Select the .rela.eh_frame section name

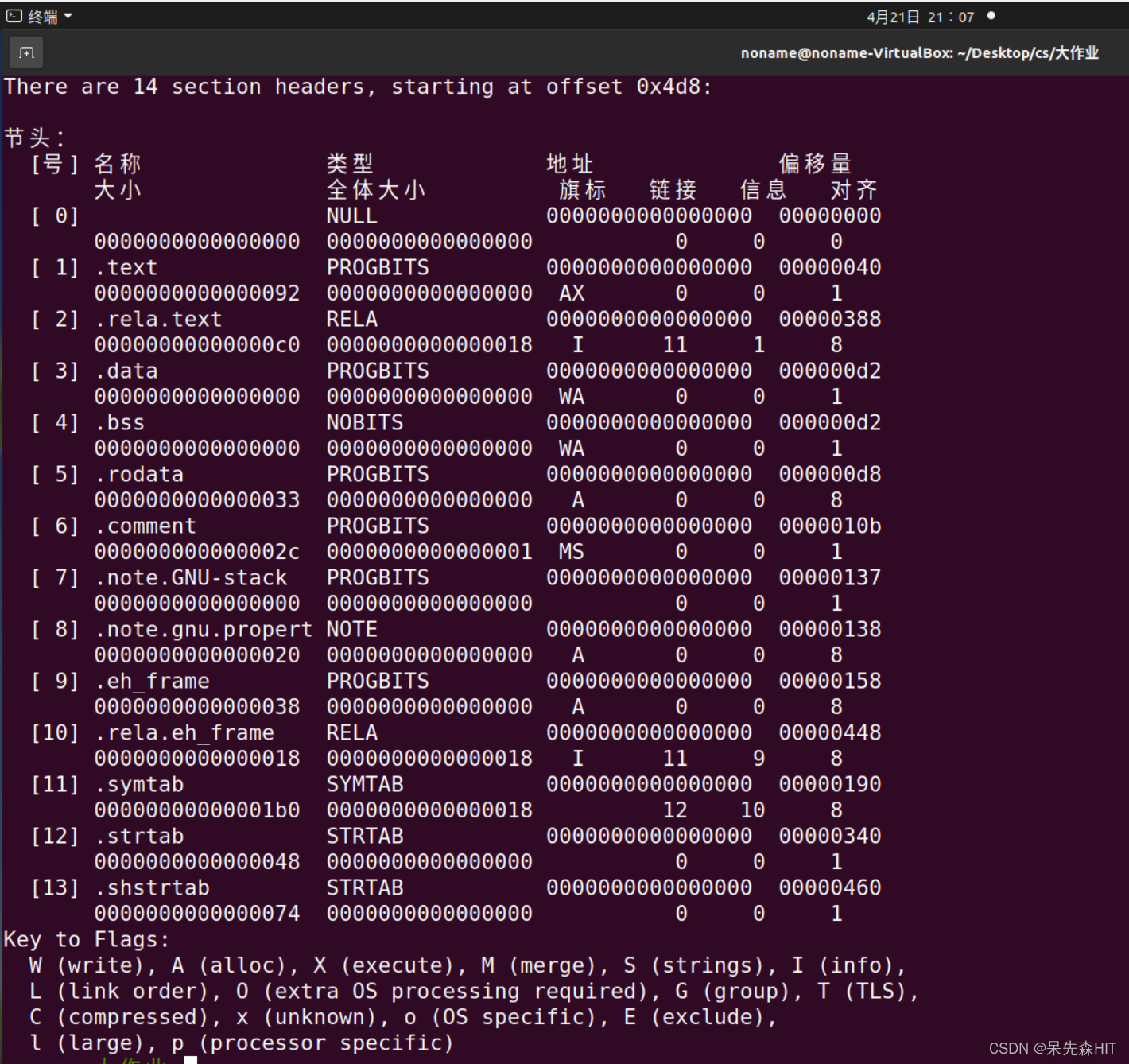coord(184,733)
